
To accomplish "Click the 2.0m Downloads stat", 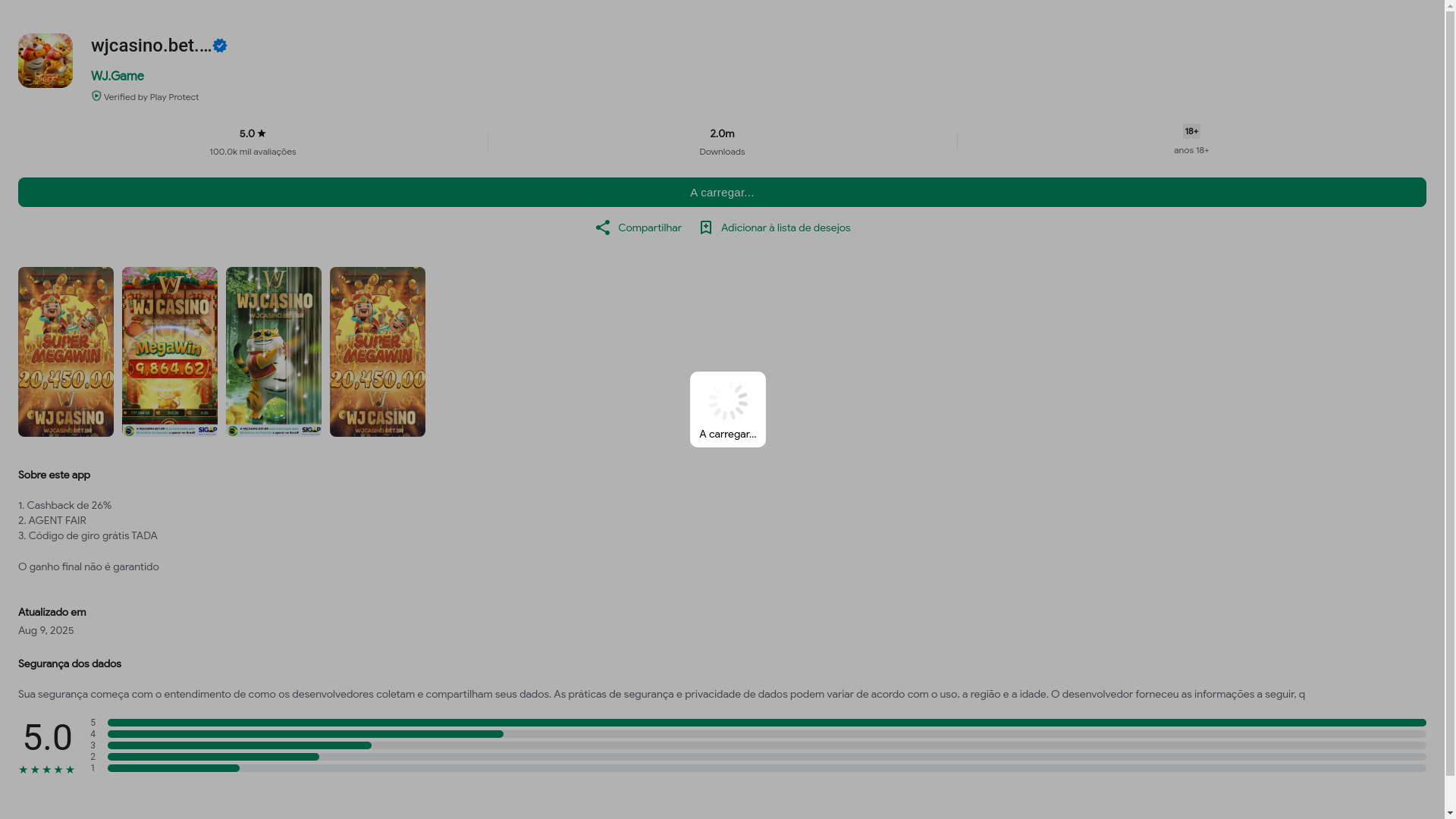I will [x=722, y=142].
